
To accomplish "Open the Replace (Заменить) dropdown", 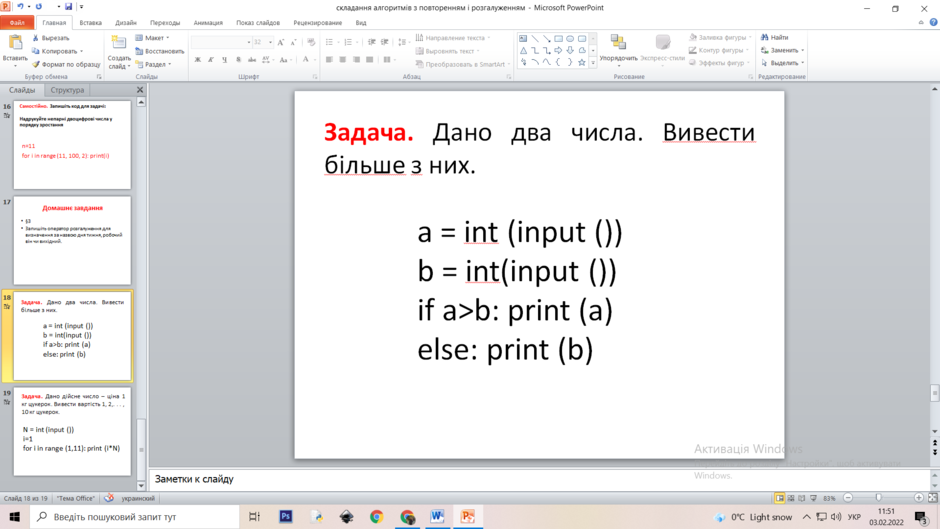I will point(782,50).
